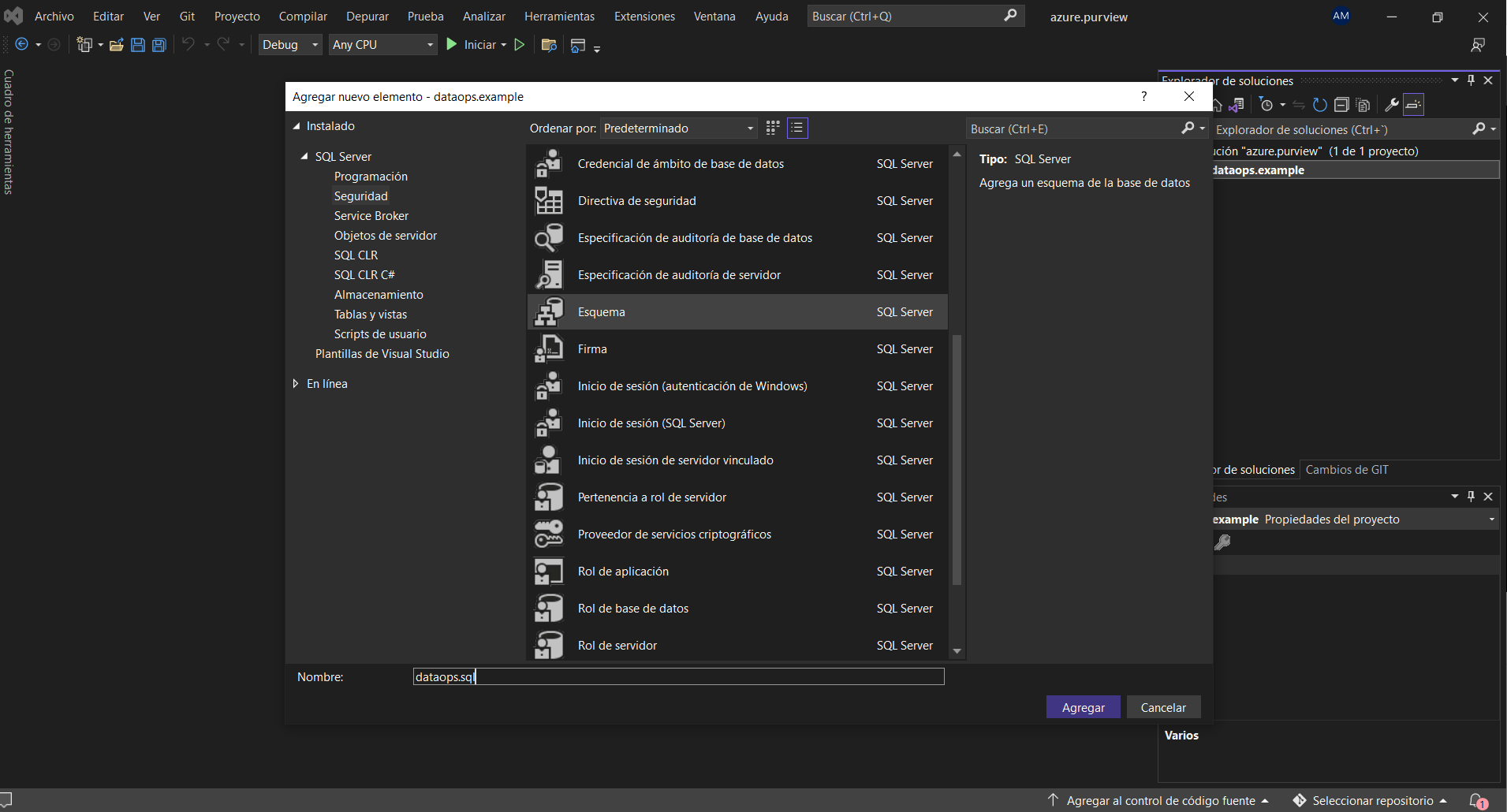Open the Any CPU platform dropdown
1507x812 pixels.
click(382, 45)
